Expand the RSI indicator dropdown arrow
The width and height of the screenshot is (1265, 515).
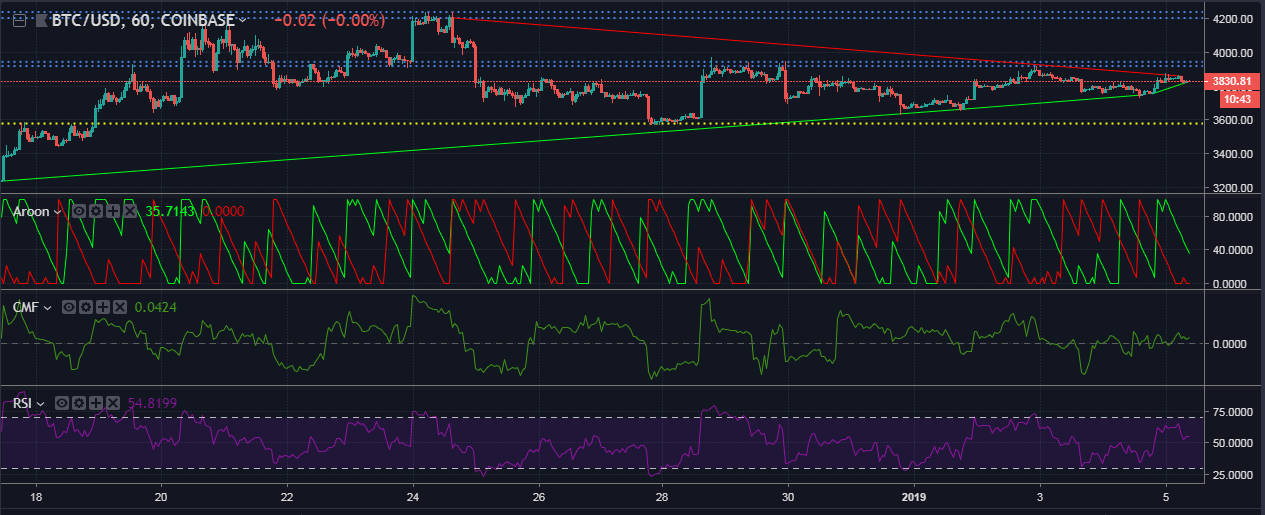tap(41, 404)
